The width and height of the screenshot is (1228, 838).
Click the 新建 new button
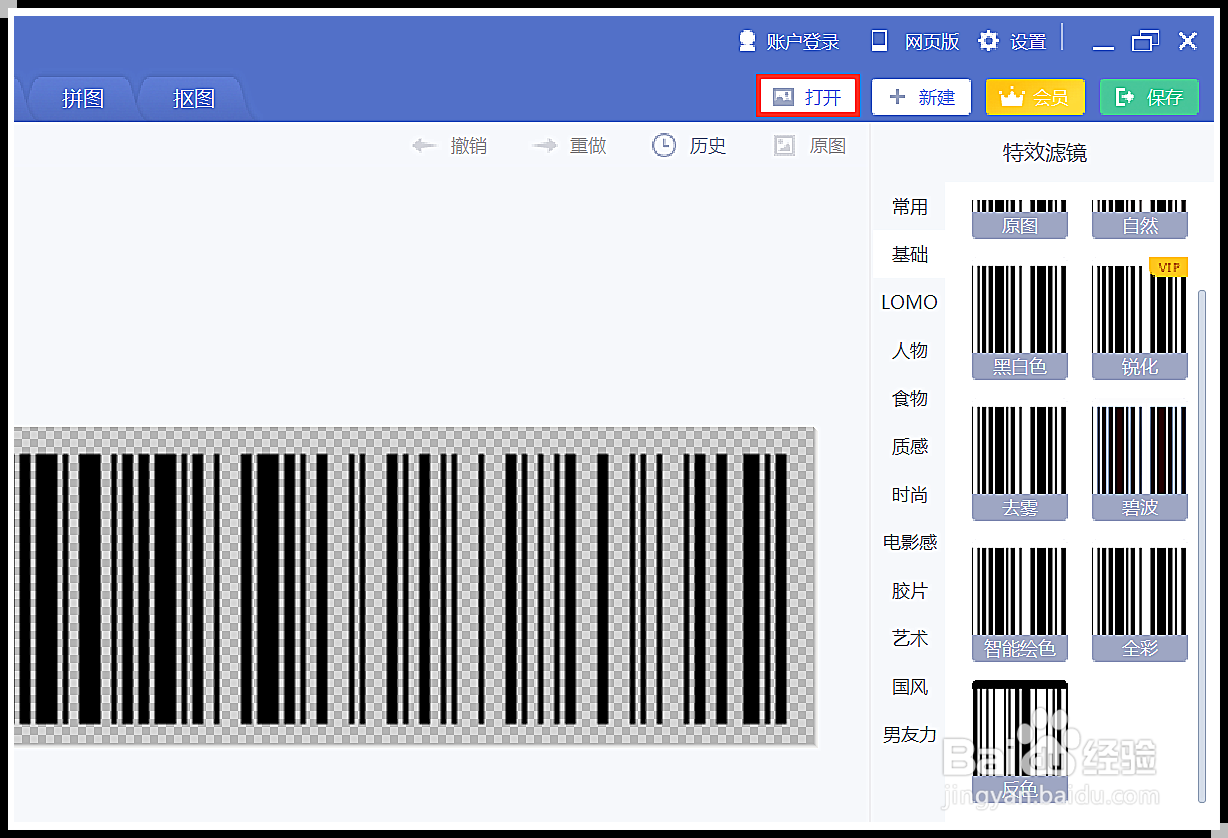coord(921,97)
